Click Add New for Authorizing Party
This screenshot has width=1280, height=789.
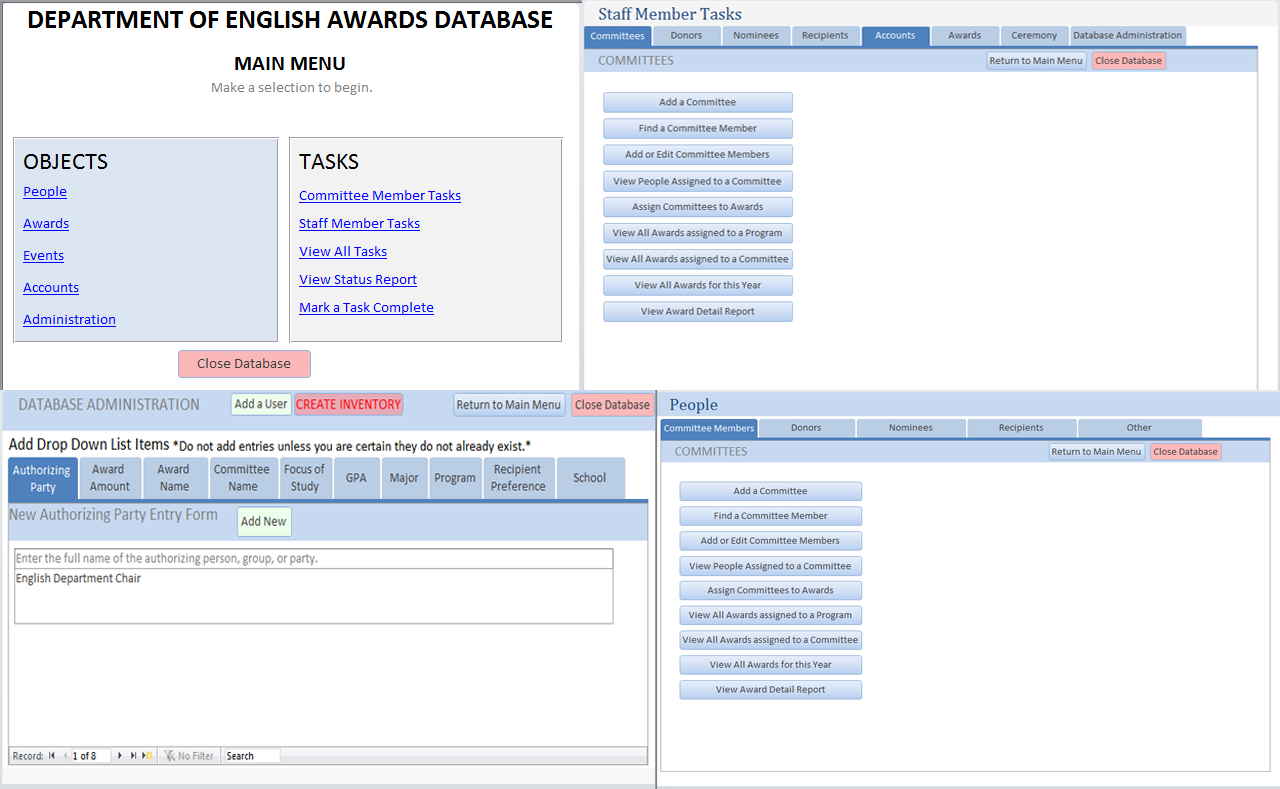[x=264, y=521]
